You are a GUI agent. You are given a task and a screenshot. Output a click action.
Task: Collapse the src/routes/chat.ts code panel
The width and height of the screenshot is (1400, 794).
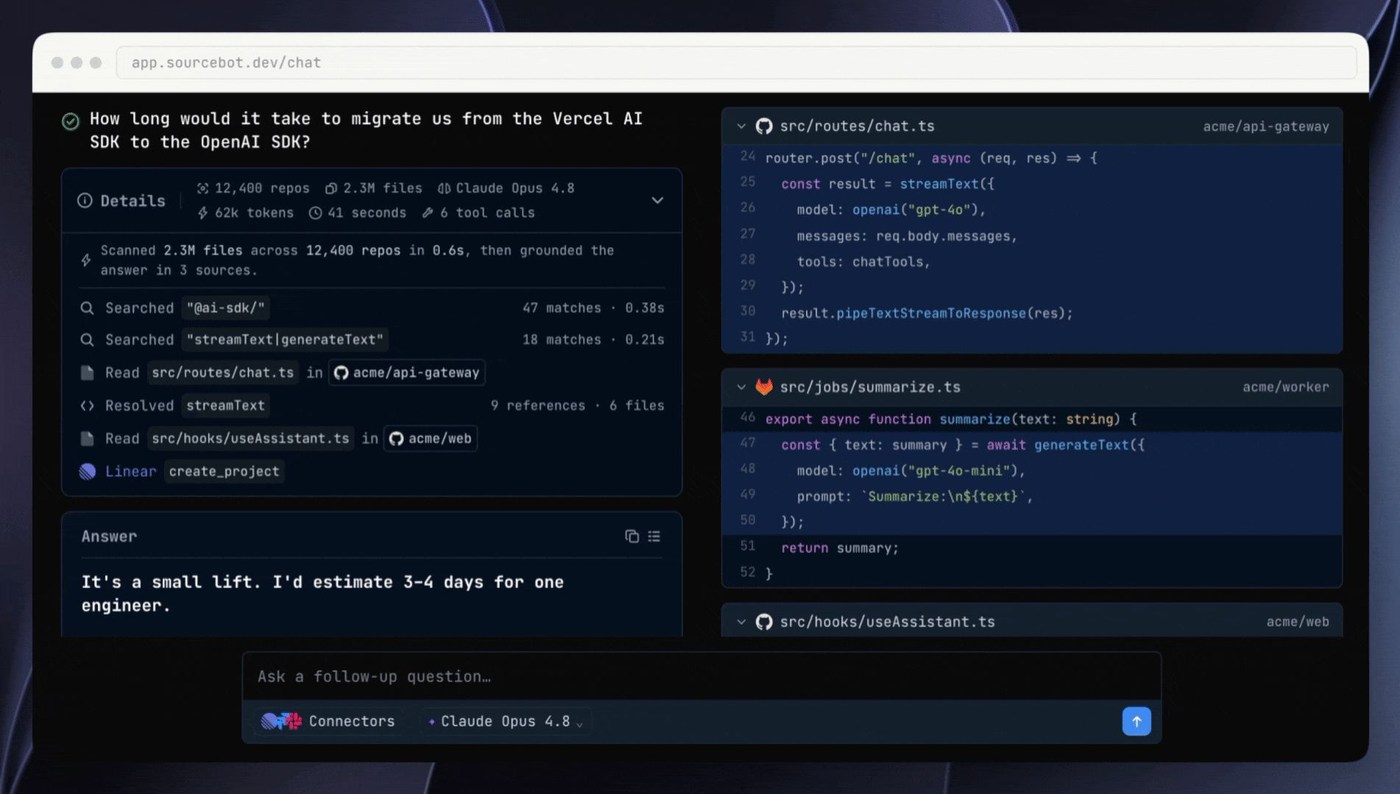pos(741,127)
